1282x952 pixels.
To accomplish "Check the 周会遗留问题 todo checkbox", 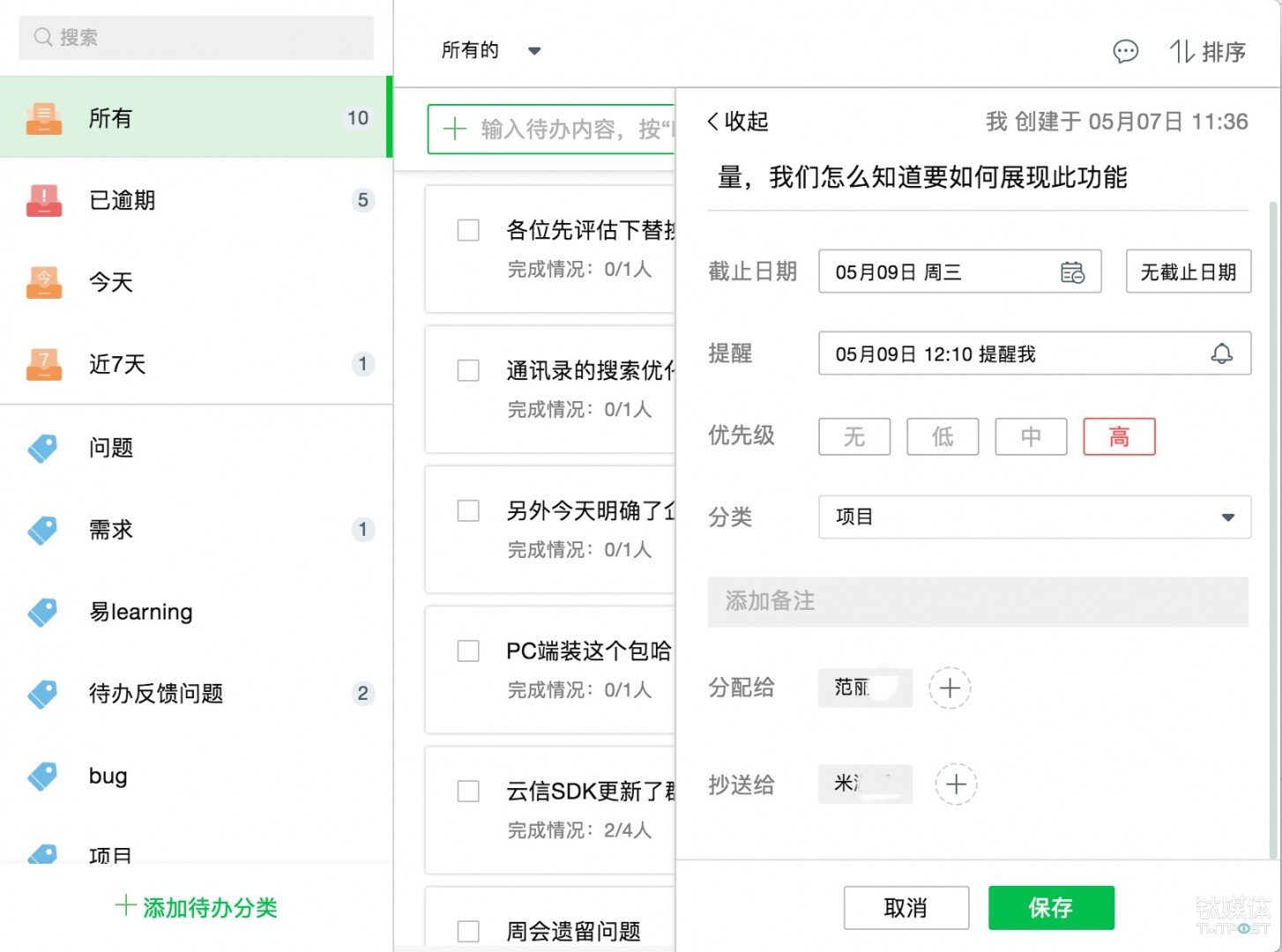I will click(468, 931).
